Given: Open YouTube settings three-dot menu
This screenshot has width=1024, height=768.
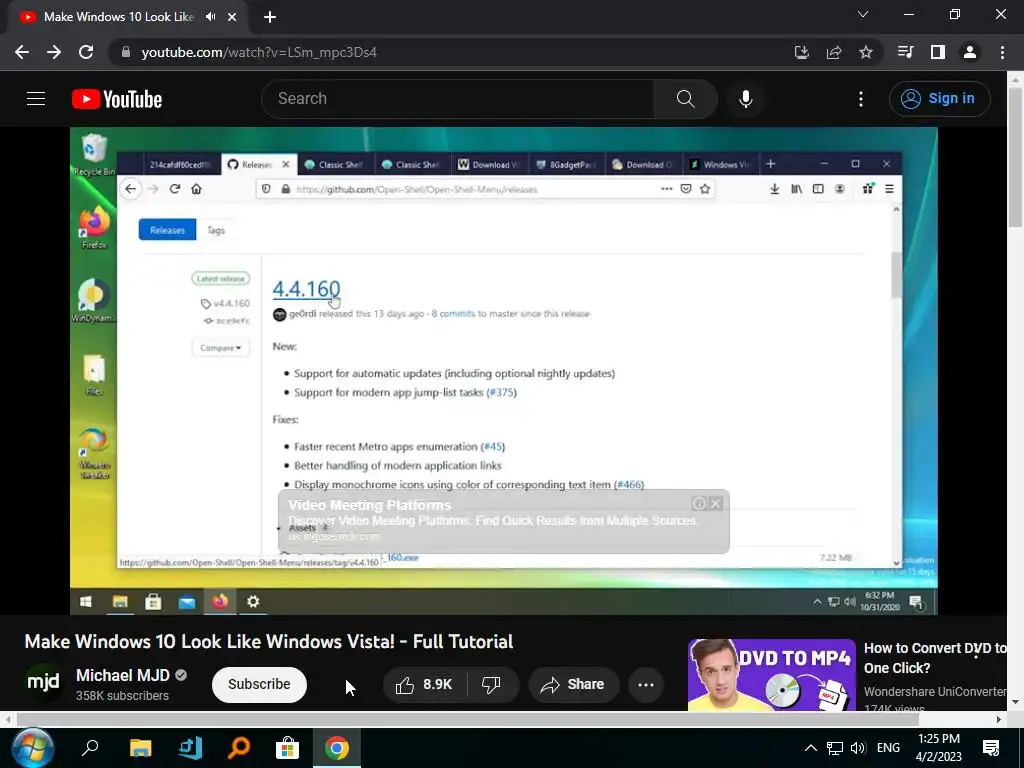Looking at the screenshot, I should (x=861, y=99).
